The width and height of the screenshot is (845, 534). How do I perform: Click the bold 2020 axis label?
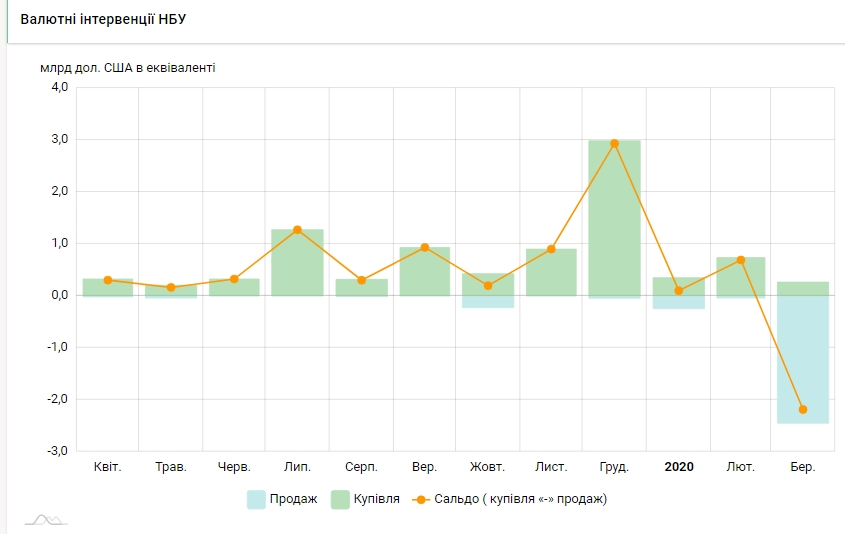pyautogui.click(x=678, y=467)
